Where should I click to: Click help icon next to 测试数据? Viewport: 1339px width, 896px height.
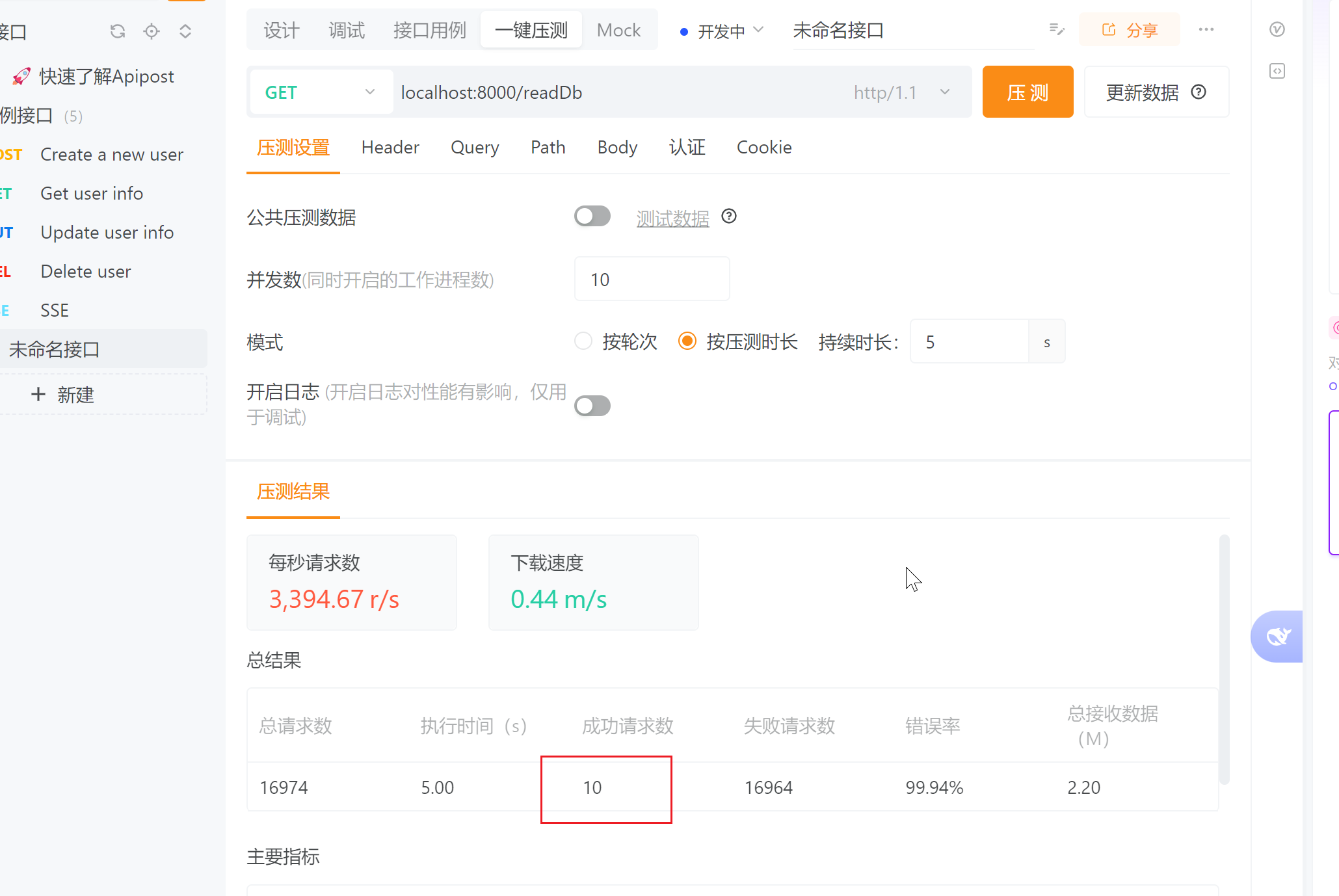(729, 217)
